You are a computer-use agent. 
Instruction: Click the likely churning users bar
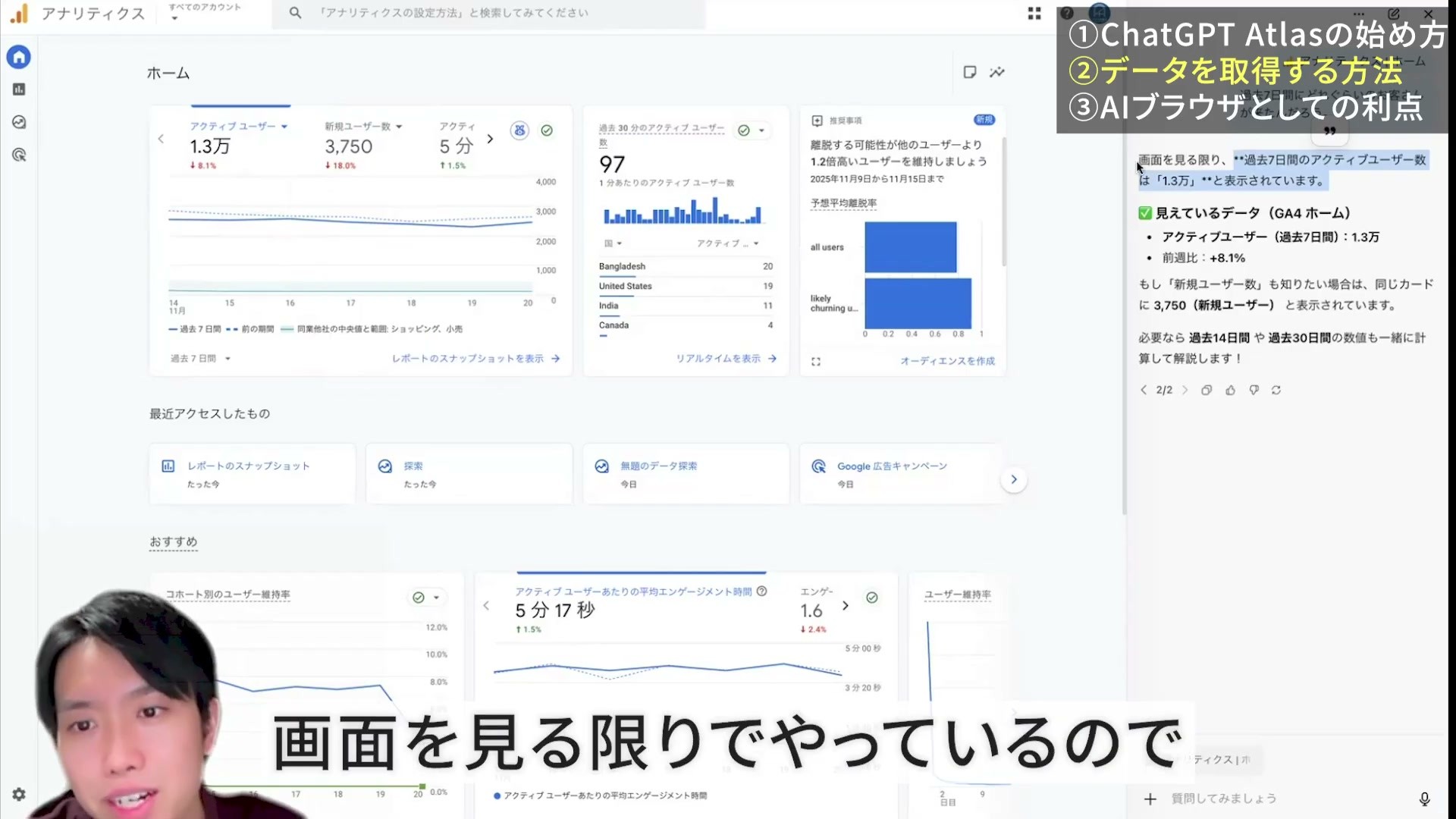tap(918, 303)
